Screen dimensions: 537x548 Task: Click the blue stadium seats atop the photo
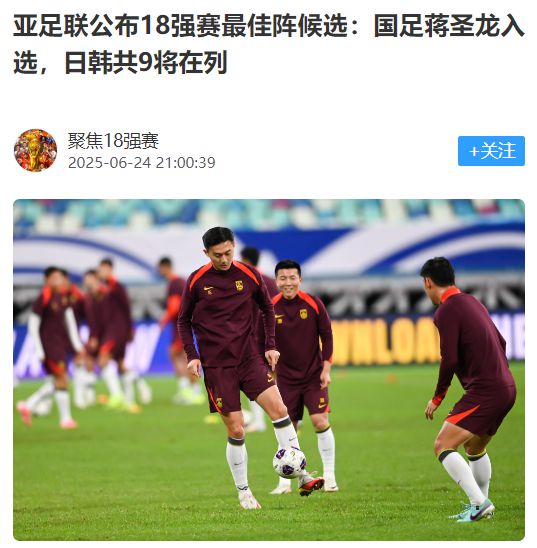(269, 213)
